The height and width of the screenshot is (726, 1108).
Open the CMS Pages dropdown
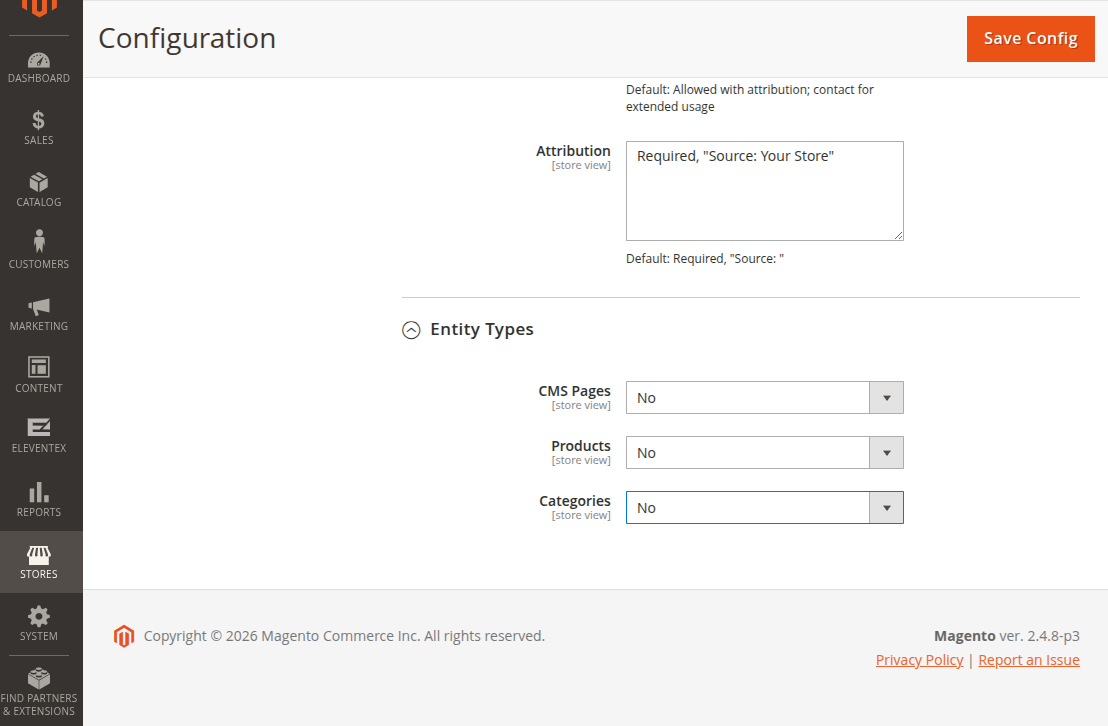click(x=764, y=398)
